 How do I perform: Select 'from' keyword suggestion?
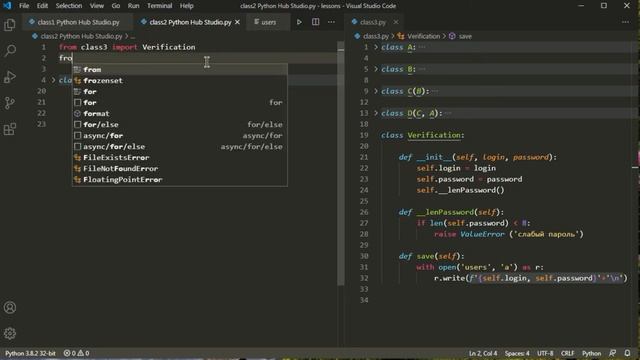[x=180, y=70]
